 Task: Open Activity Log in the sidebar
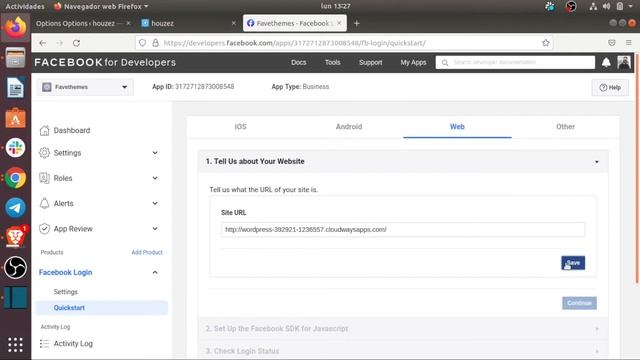coord(73,344)
